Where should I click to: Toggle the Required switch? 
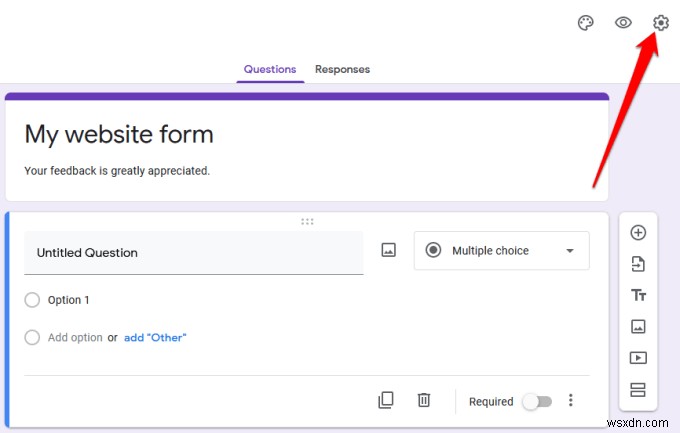[x=537, y=401]
